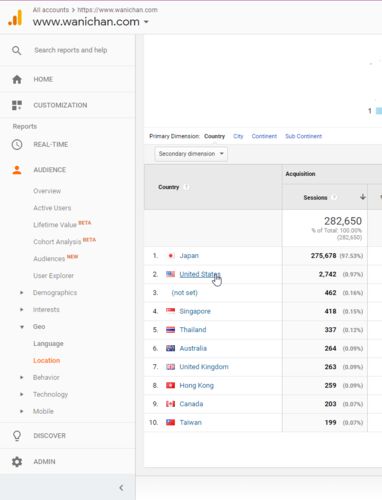The height and width of the screenshot is (500, 382).
Task: Expand the Interests section
Action: (22, 310)
